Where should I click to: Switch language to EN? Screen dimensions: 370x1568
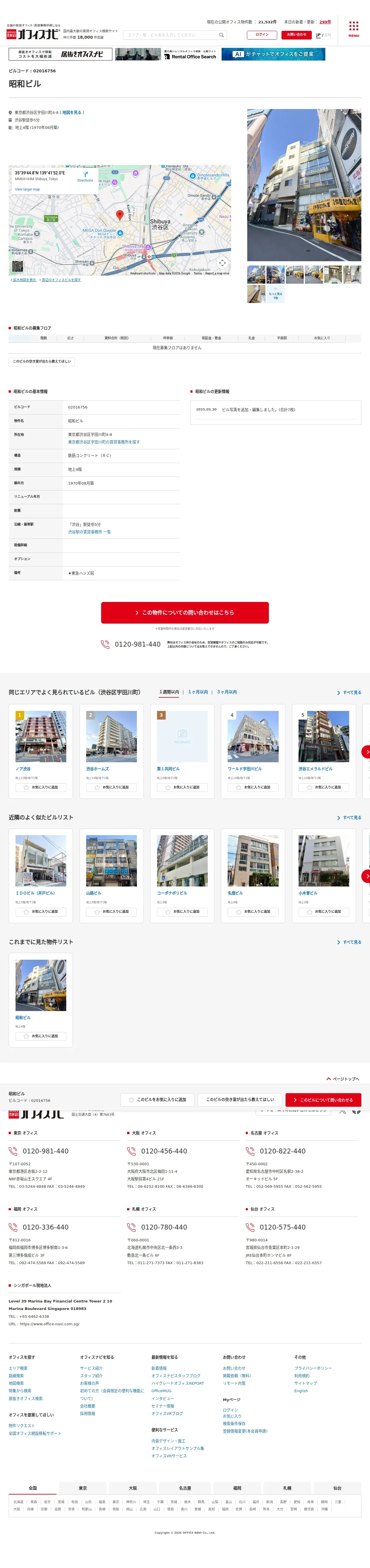328,35
